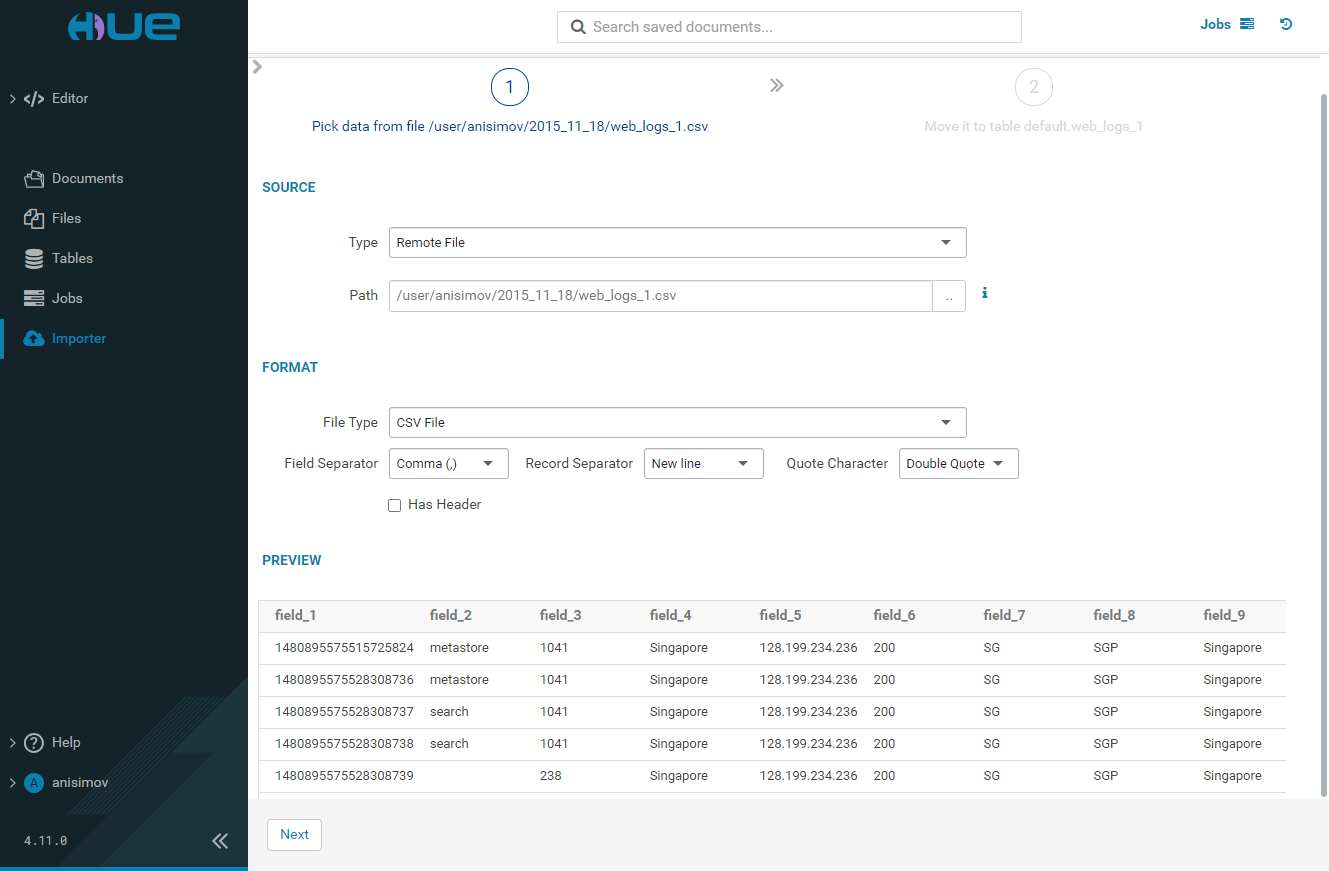Open the Field Separator dropdown

[x=449, y=464]
